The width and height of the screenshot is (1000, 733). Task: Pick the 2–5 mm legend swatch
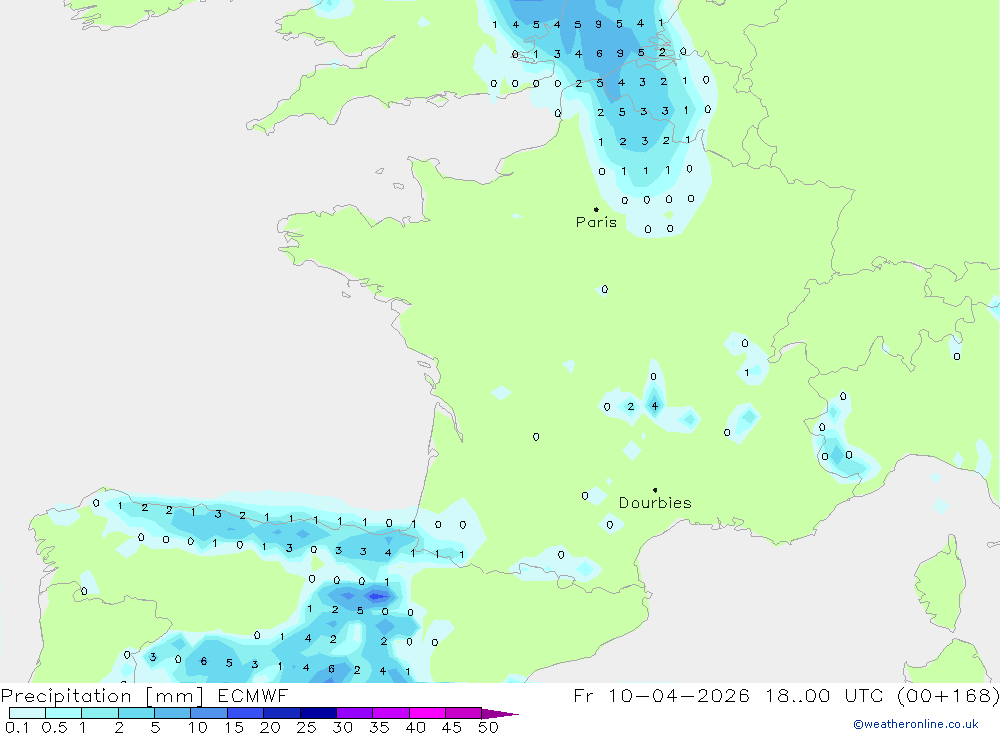point(136,713)
